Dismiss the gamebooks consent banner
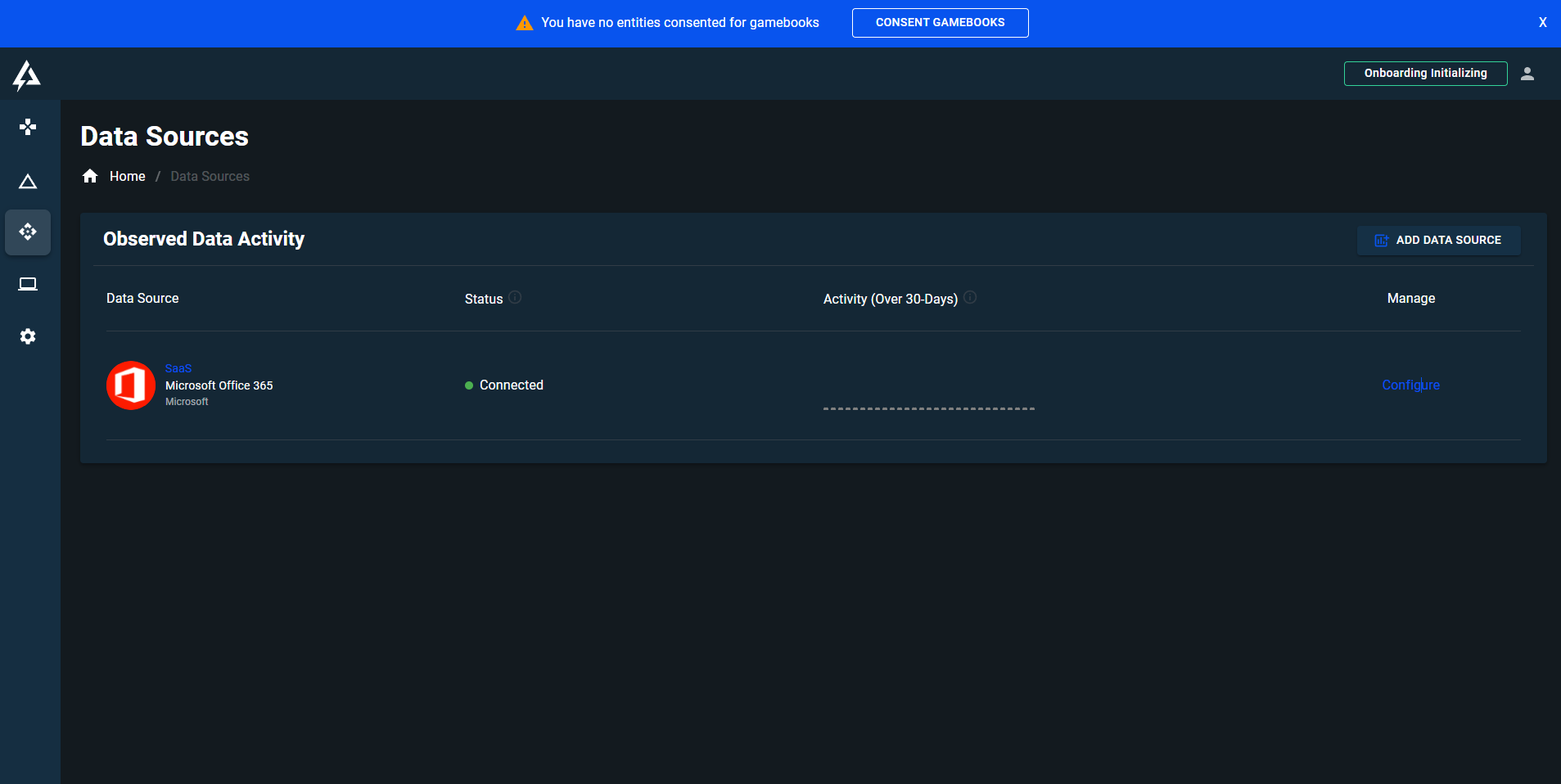 [1543, 23]
